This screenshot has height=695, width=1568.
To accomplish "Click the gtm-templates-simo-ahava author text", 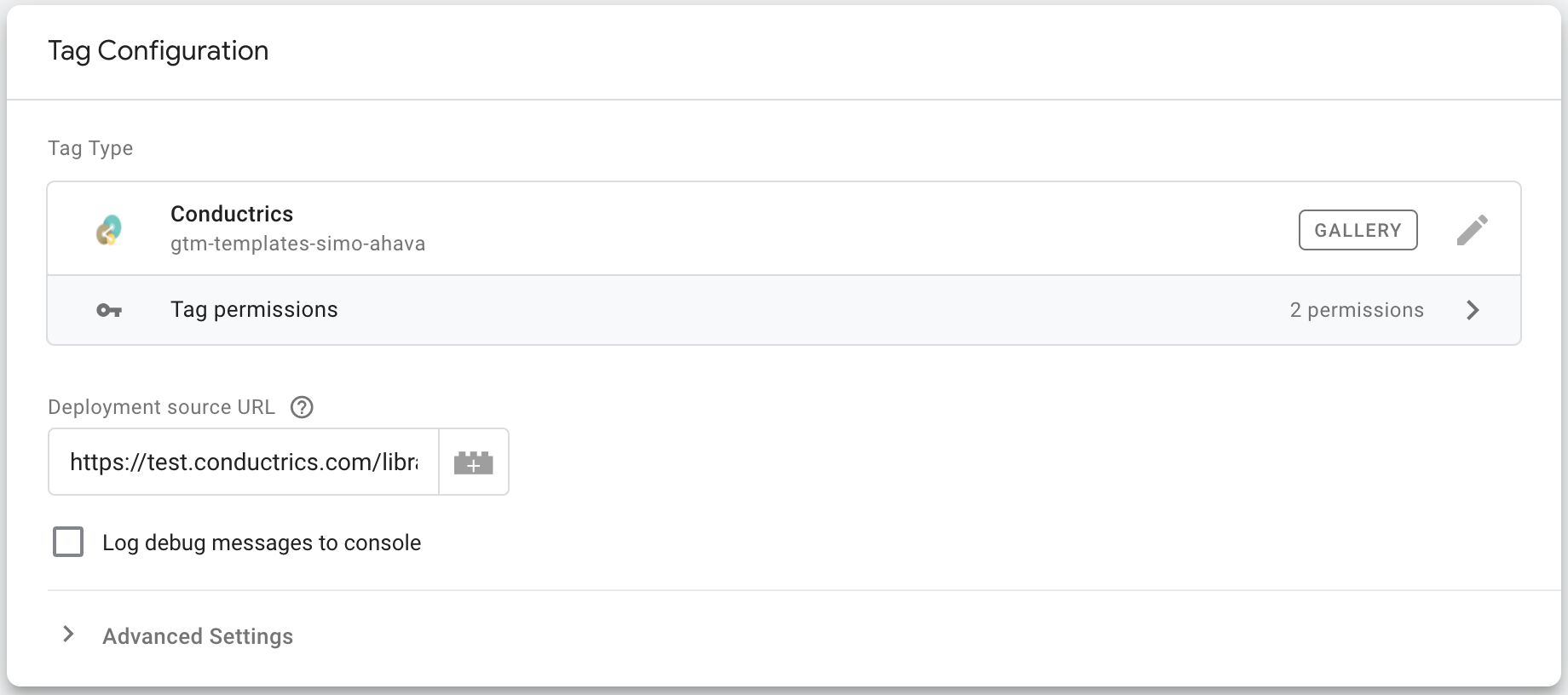I will (x=297, y=244).
